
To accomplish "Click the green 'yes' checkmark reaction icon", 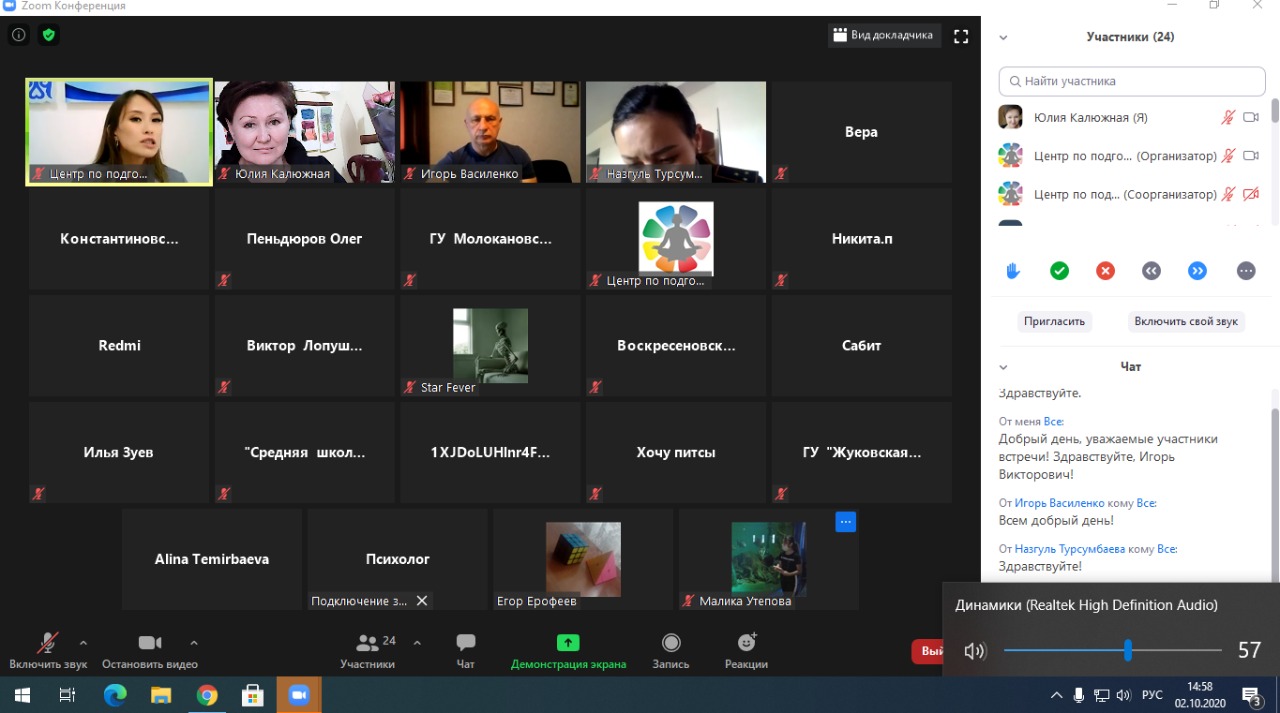I will (x=1059, y=271).
